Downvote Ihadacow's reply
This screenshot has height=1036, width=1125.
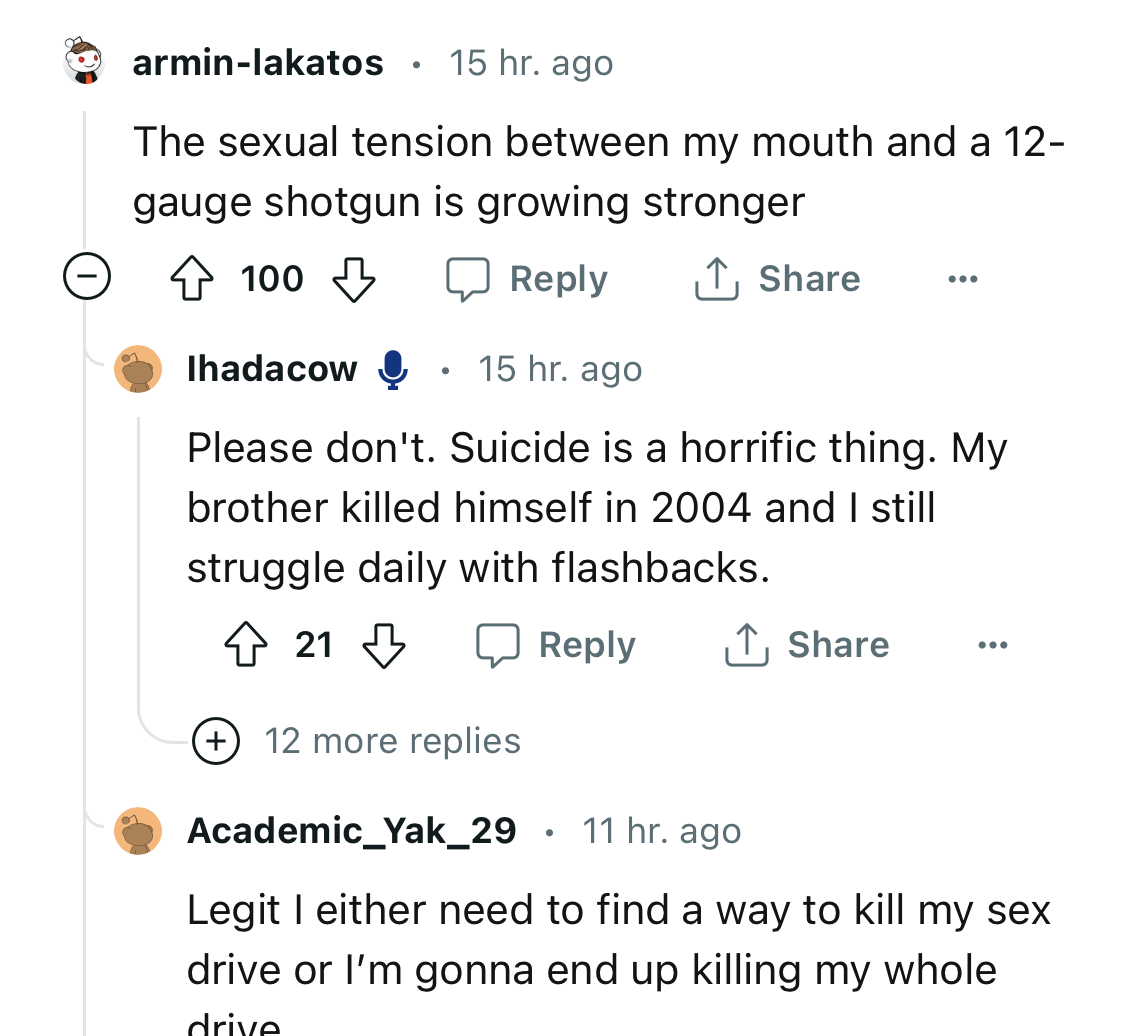[x=384, y=645]
